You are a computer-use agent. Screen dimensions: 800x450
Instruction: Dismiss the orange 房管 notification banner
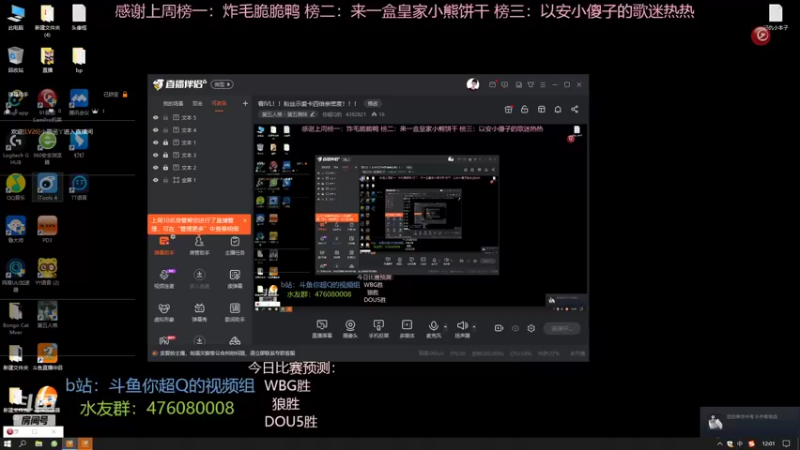(245, 220)
